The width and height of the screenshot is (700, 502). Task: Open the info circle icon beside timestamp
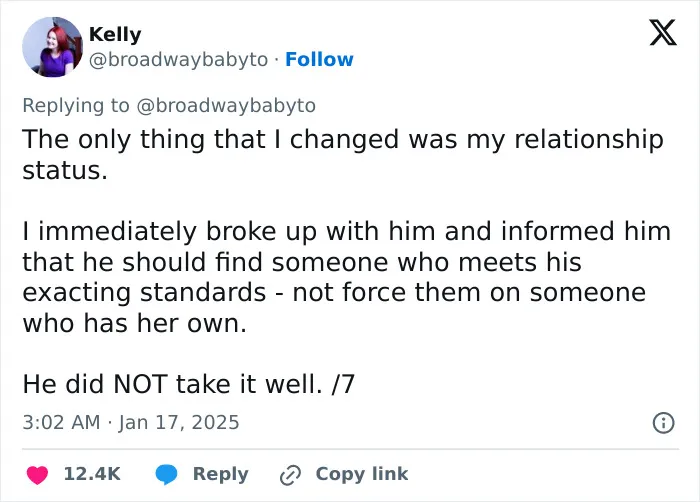coord(663,423)
